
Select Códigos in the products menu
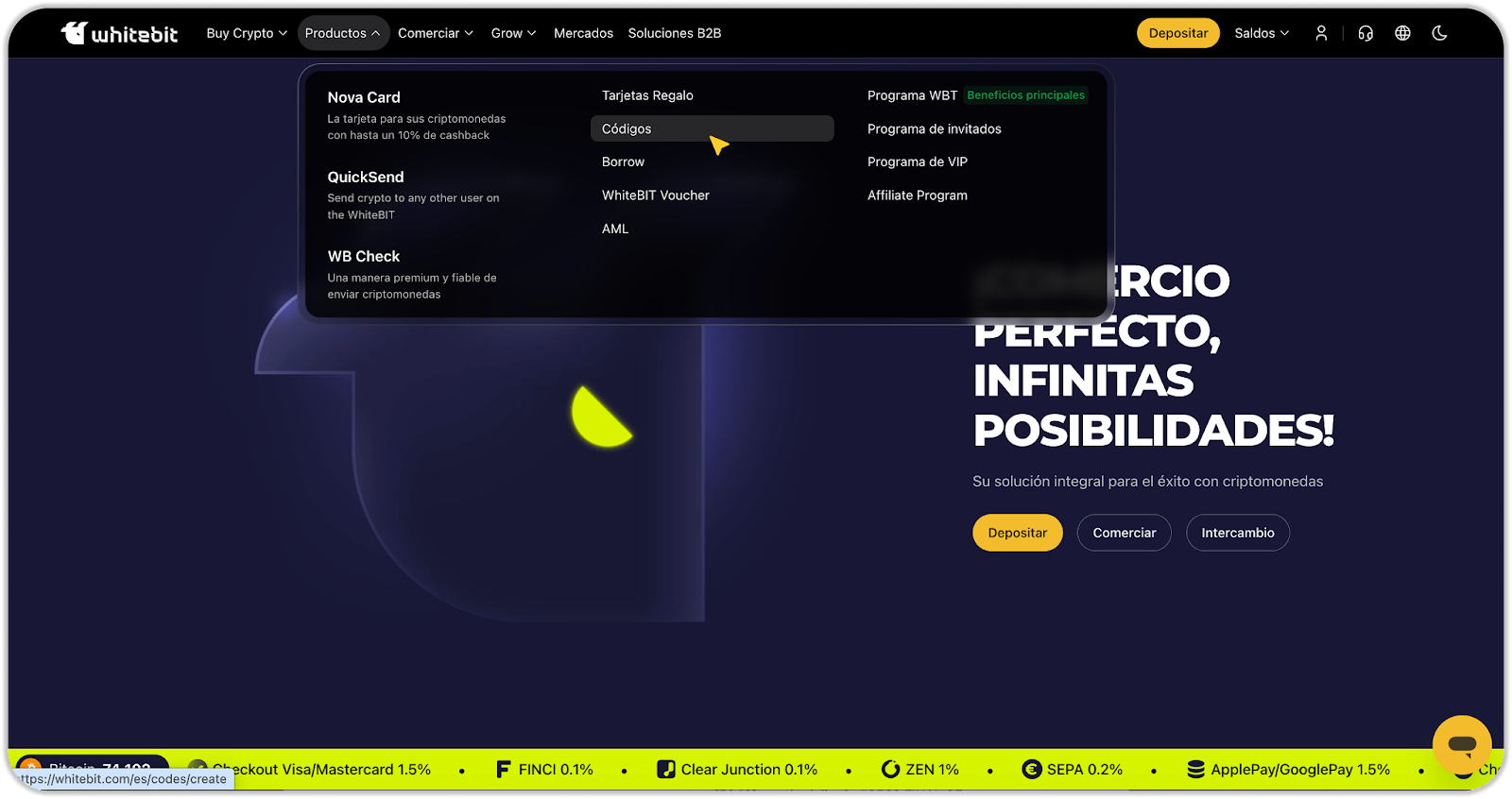point(627,129)
